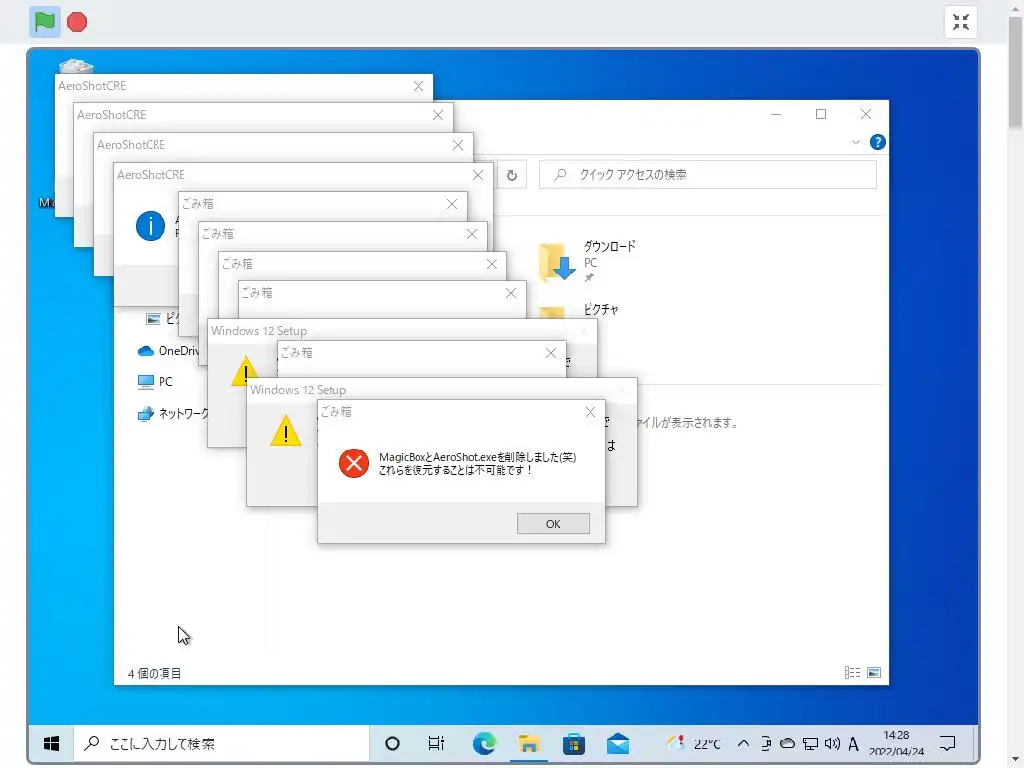Show hidden tray icons chevron
1024x768 pixels.
point(743,743)
